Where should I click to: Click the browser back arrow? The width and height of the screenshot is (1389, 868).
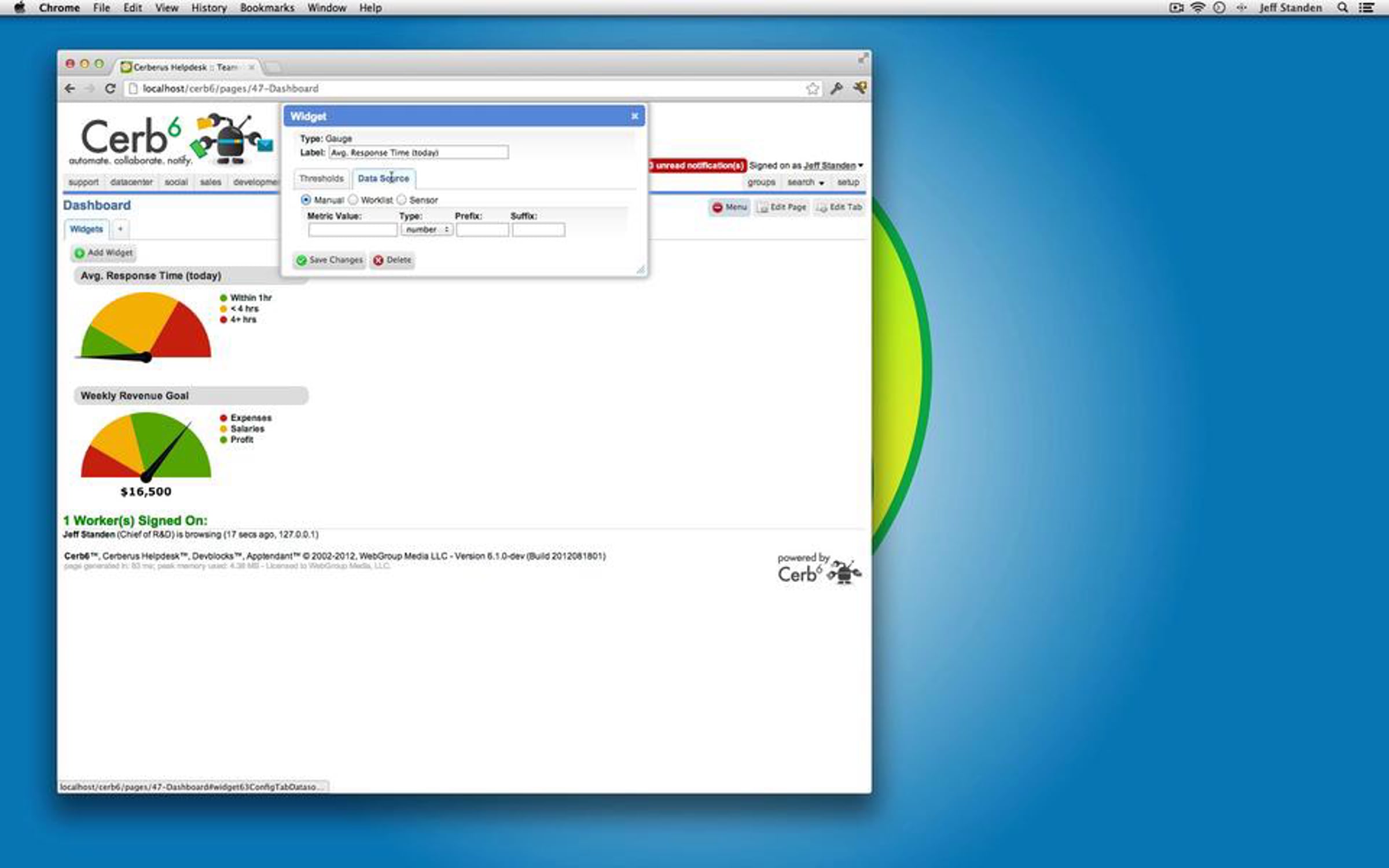[x=70, y=89]
